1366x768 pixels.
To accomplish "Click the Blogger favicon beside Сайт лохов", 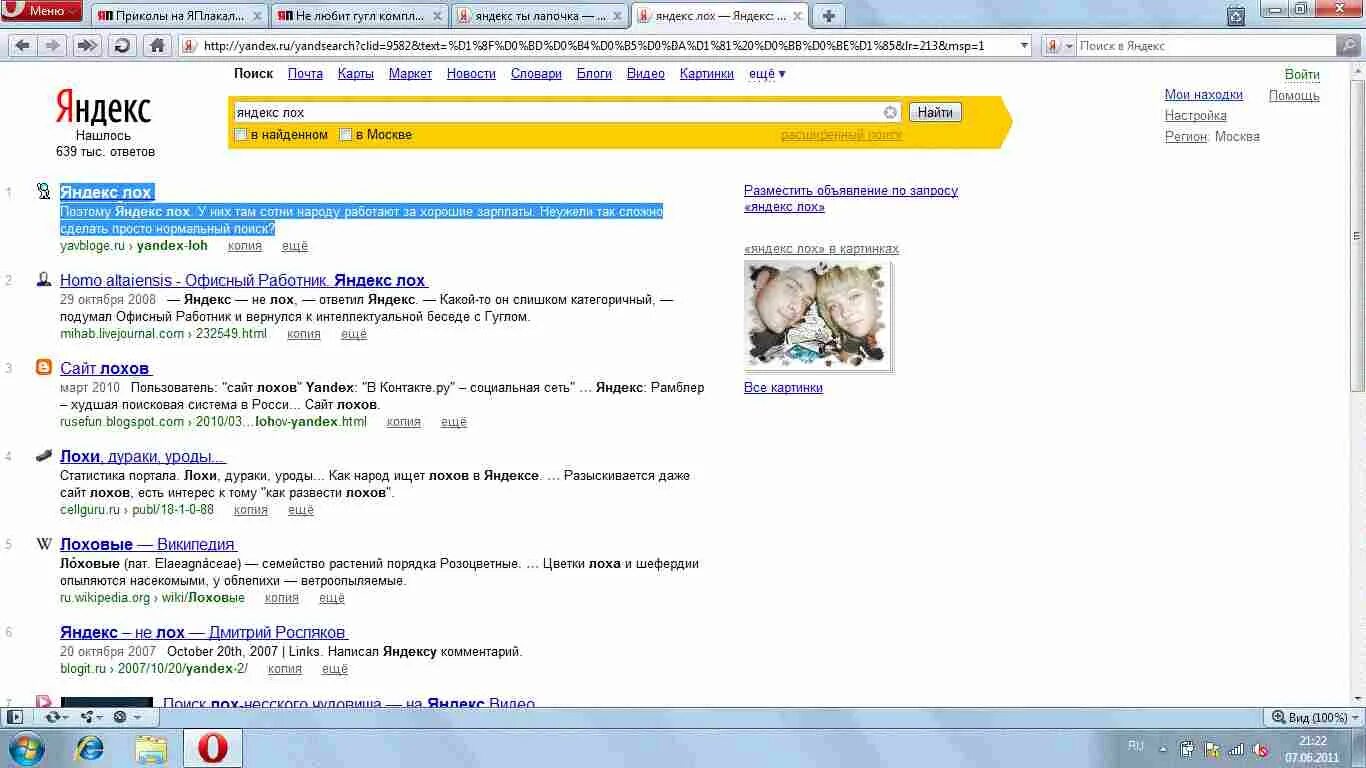I will coord(44,367).
